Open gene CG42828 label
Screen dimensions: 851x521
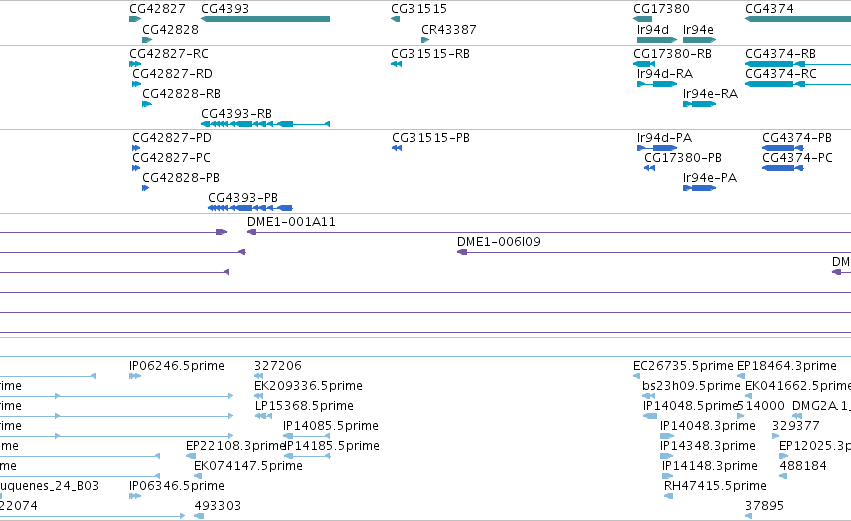(x=170, y=30)
